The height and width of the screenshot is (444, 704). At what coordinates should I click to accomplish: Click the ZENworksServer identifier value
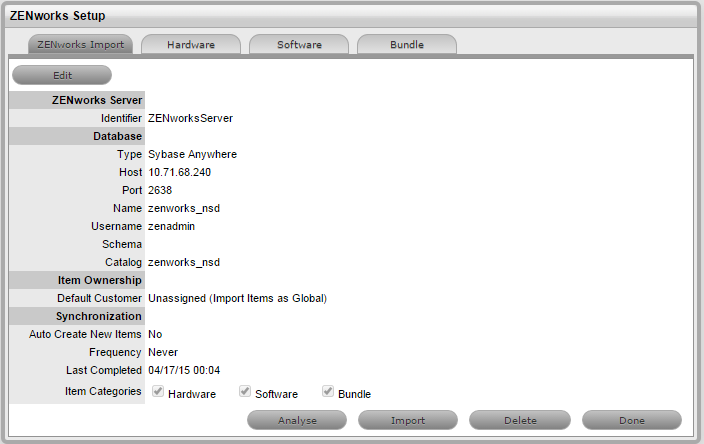[190, 118]
